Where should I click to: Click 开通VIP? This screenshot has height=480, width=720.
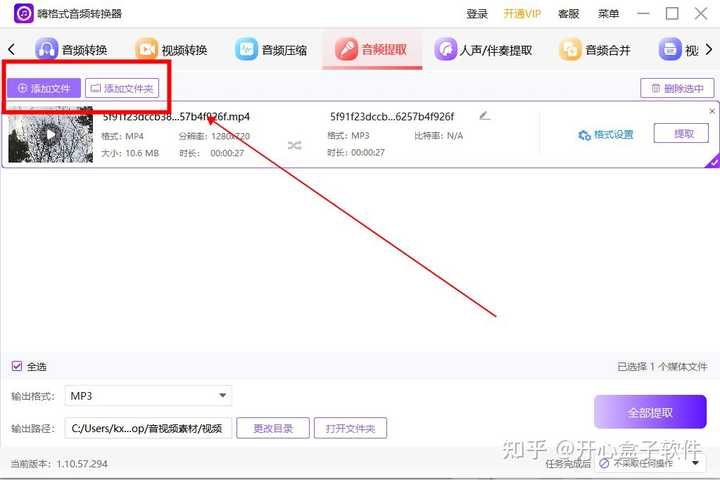pyautogui.click(x=522, y=14)
